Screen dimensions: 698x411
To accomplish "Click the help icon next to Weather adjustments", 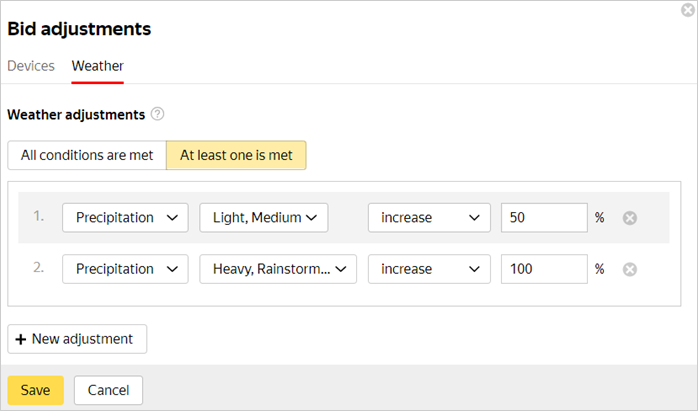I will point(157,114).
